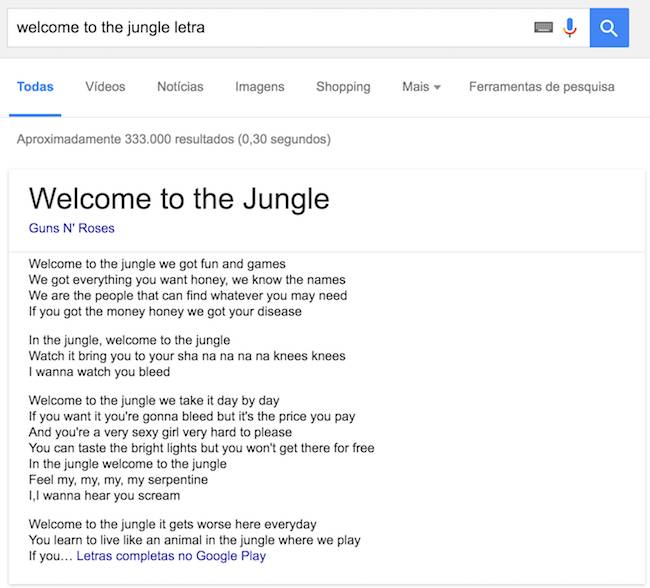Screen dimensions: 650x588
Task: Expand the Mais dropdown menu
Action: 421,87
